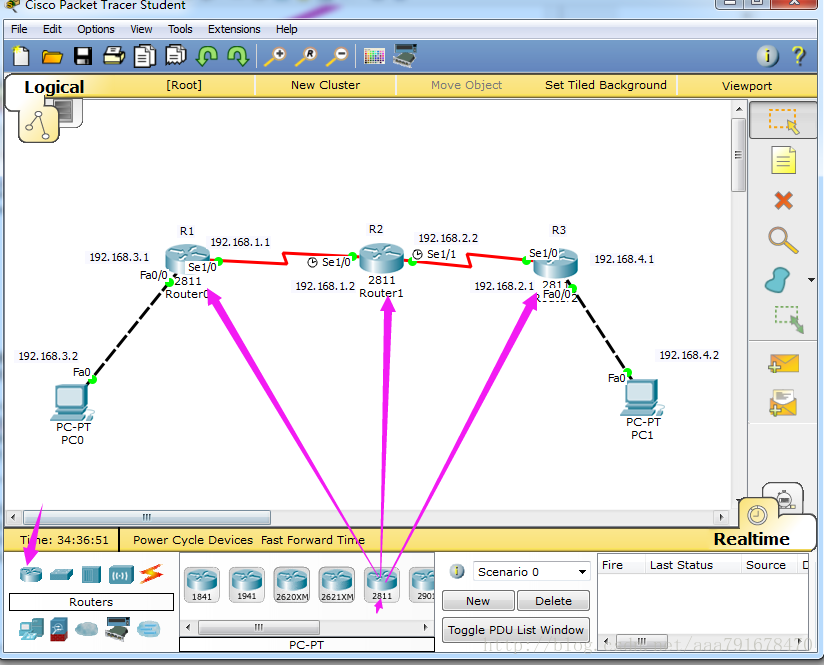Zoom in with the plus magnifier
The width and height of the screenshot is (824, 665).
click(x=275, y=56)
